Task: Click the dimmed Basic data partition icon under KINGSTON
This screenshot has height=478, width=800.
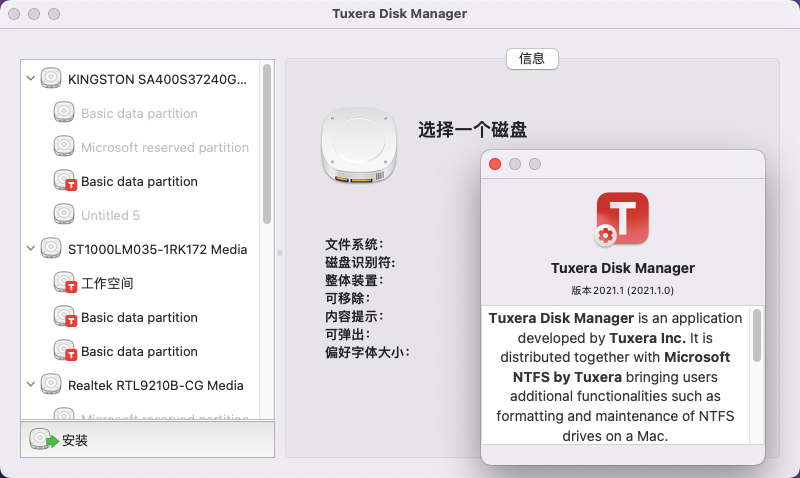Action: [64, 112]
